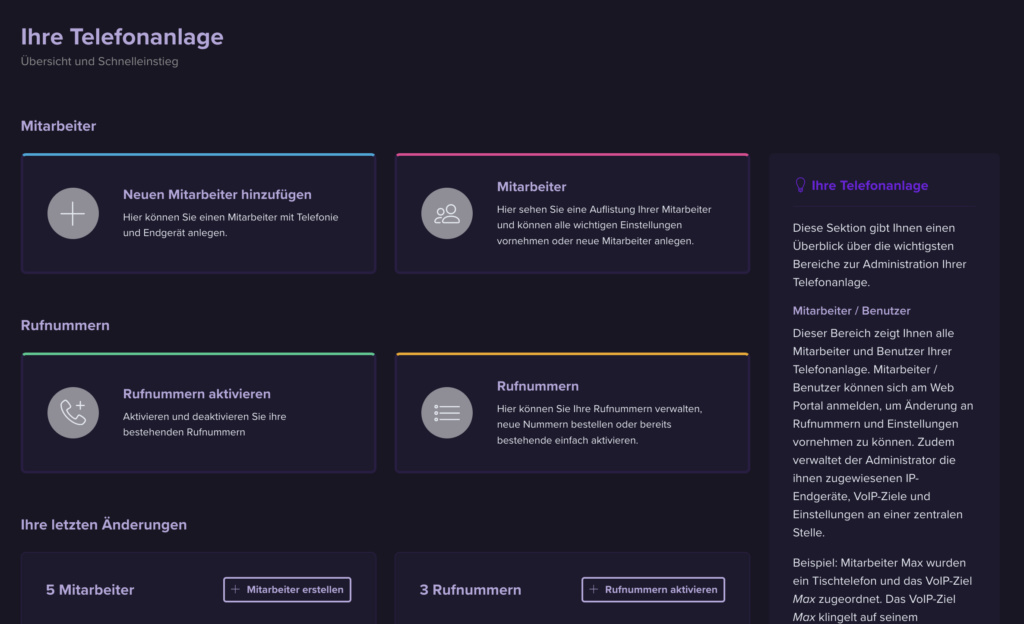This screenshot has height=624, width=1024.
Task: Open the pink-bordered Mitarbeiter card title
Action: [531, 187]
